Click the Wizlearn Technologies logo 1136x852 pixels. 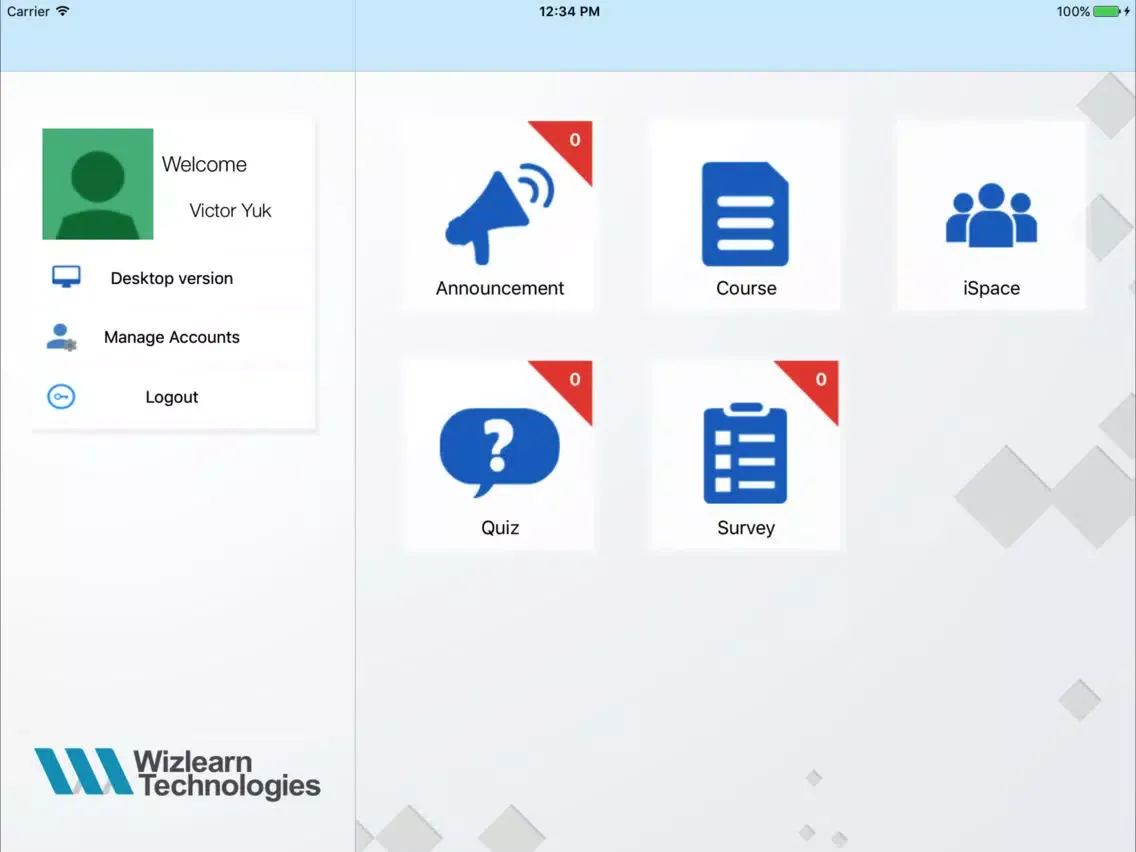coord(177,774)
